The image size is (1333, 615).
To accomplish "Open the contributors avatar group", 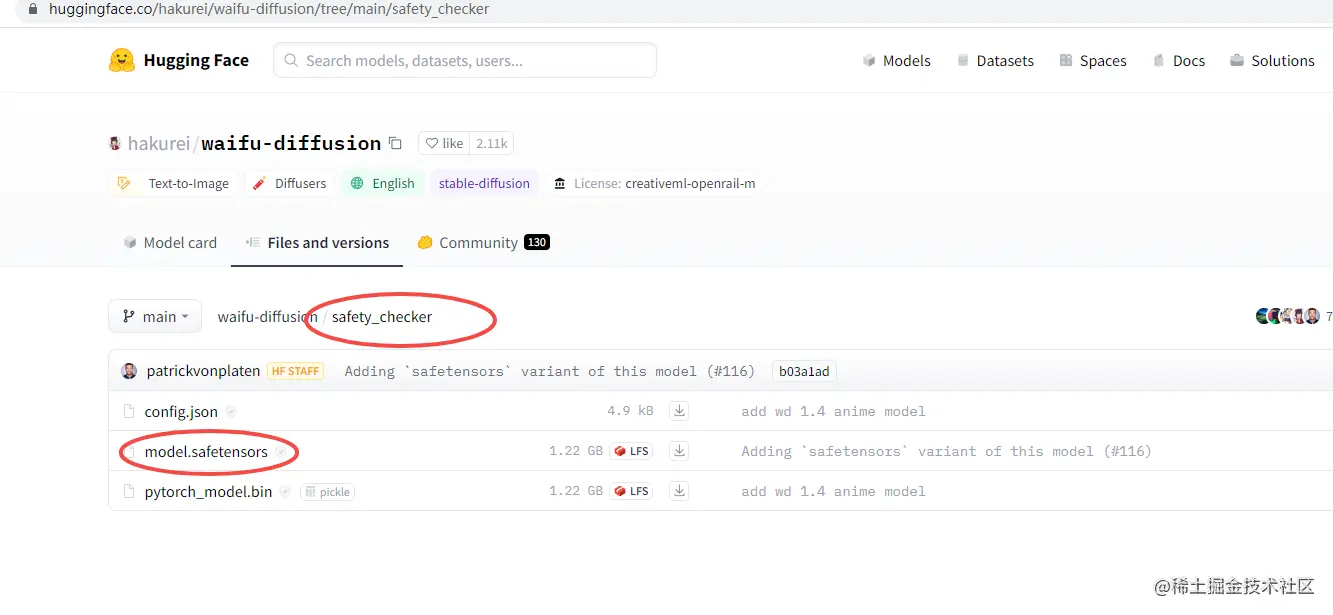I will click(x=1288, y=316).
